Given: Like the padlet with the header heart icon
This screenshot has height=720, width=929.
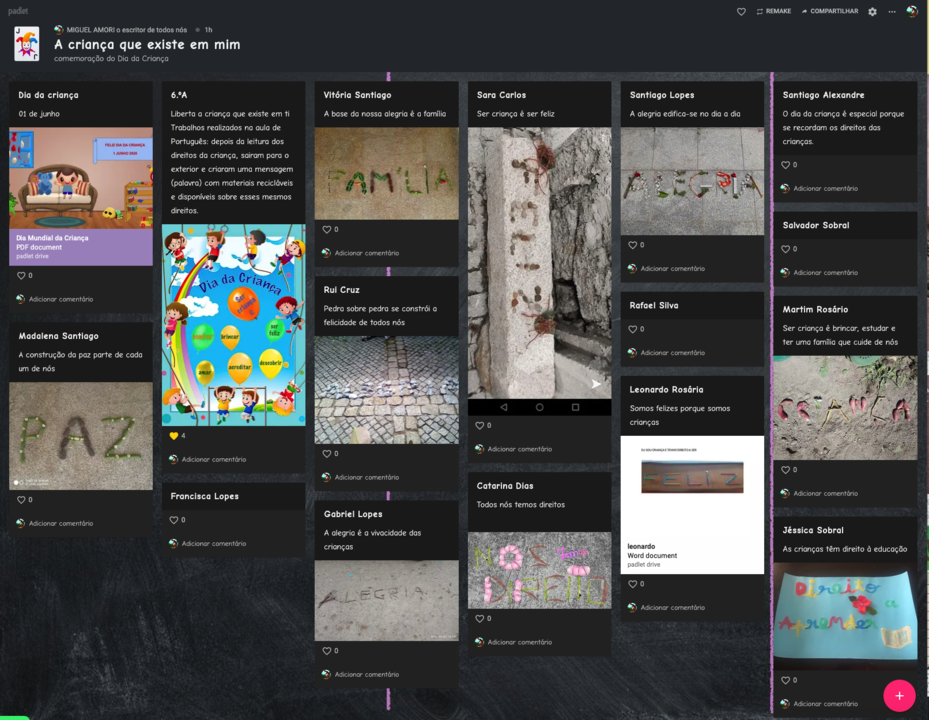Looking at the screenshot, I should tap(741, 12).
